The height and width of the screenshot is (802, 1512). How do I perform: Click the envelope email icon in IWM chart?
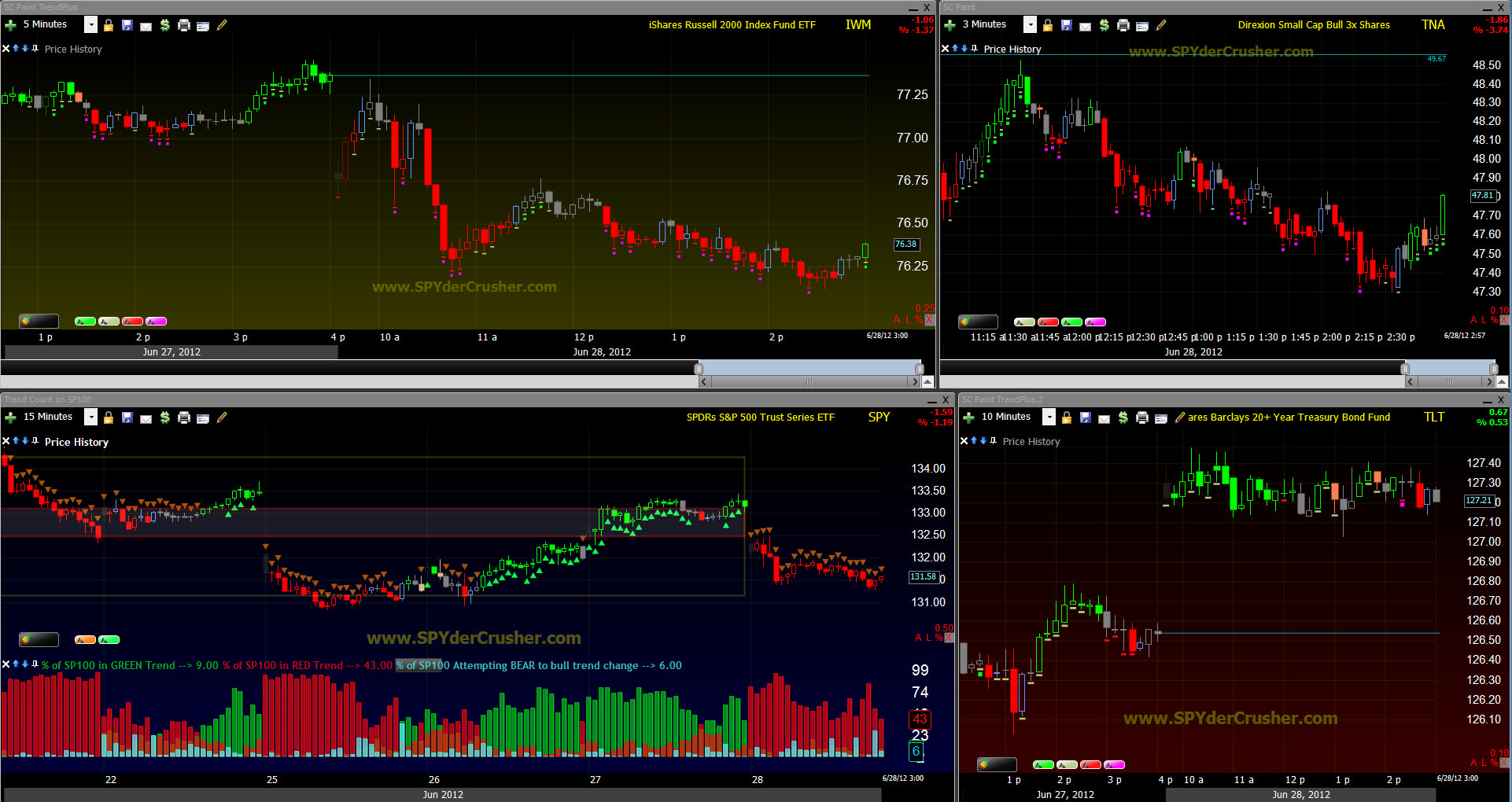[146, 26]
